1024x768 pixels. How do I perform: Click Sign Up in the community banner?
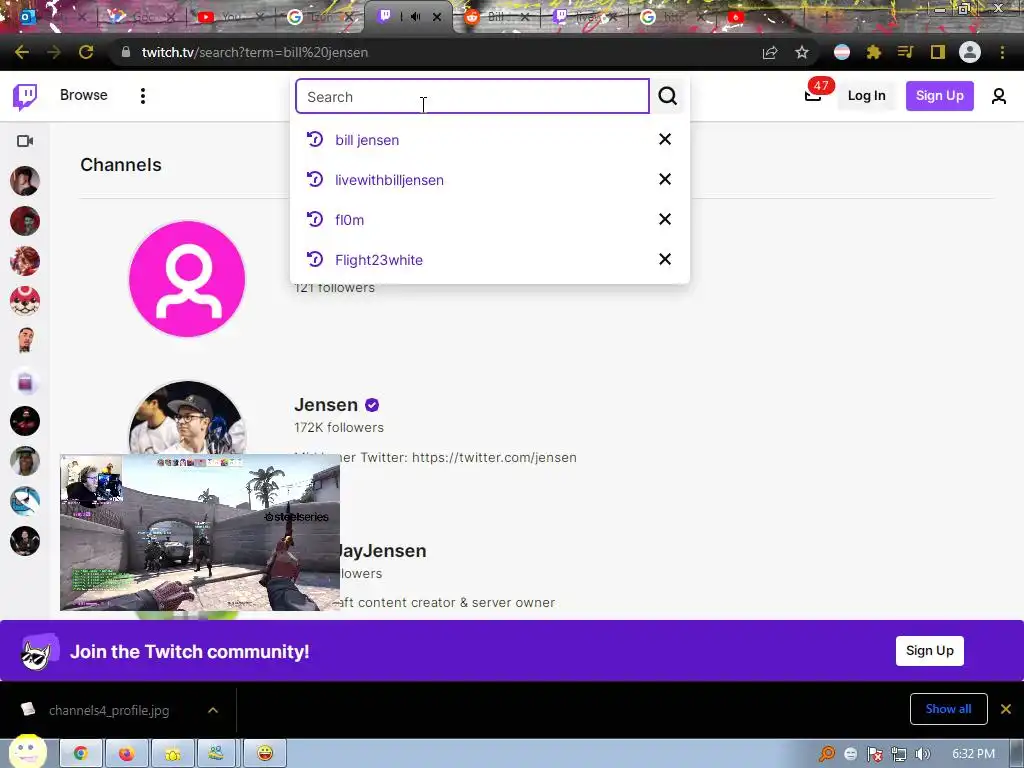pyautogui.click(x=930, y=650)
